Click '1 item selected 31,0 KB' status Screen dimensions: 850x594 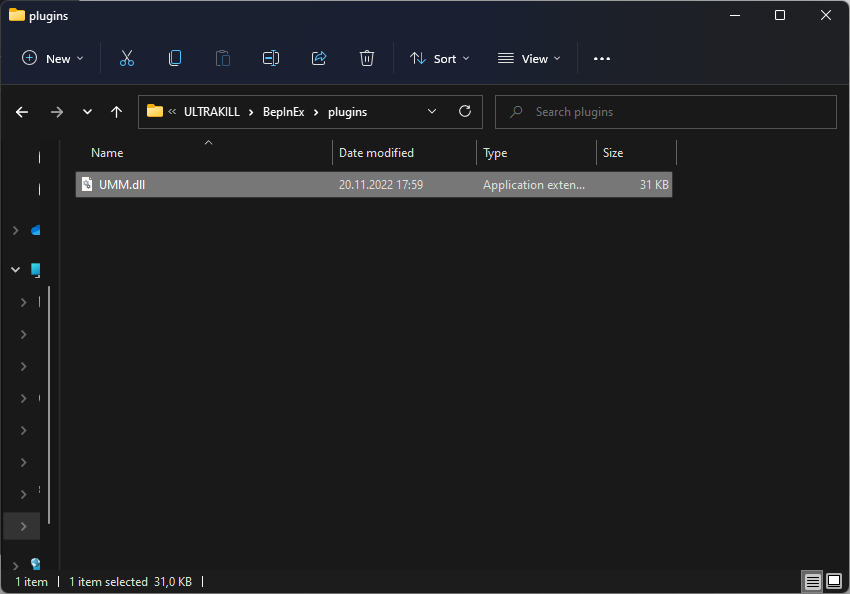pyautogui.click(x=131, y=582)
